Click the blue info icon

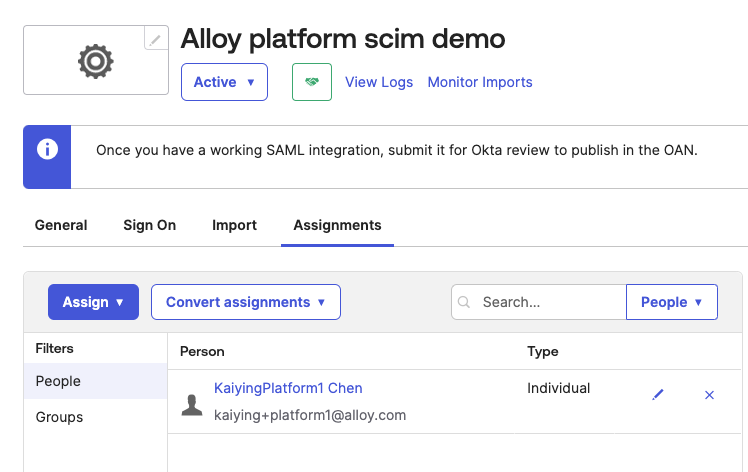click(47, 149)
